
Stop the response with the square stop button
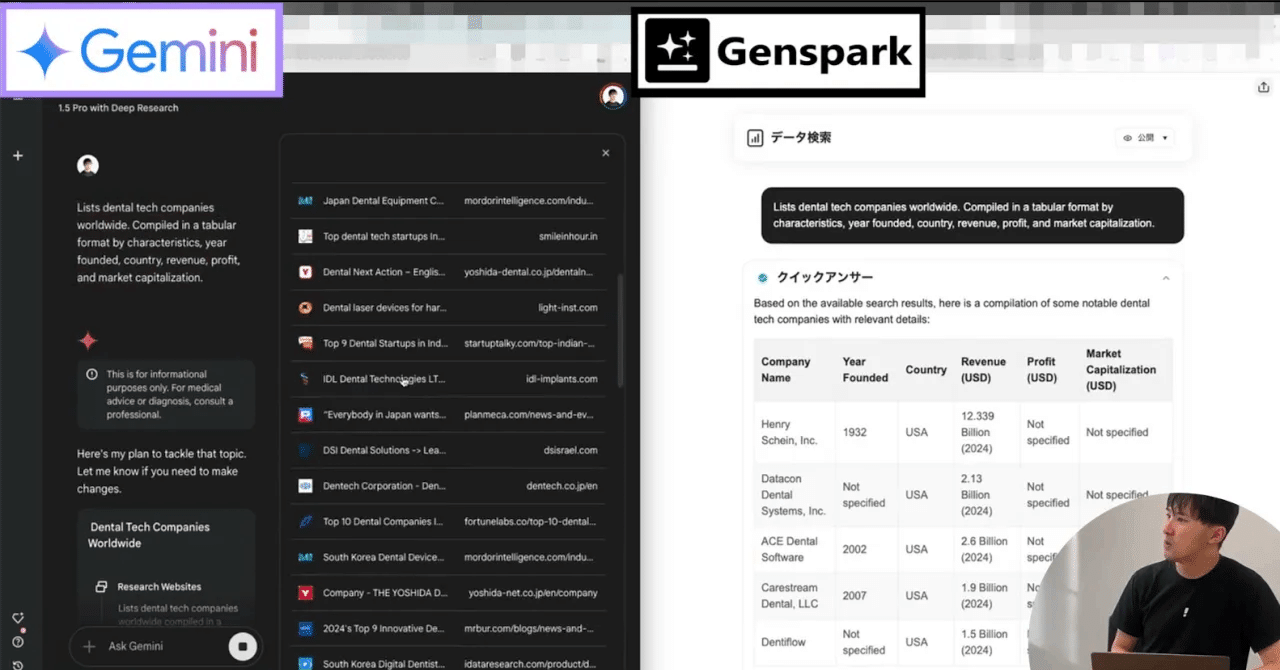coord(242,646)
